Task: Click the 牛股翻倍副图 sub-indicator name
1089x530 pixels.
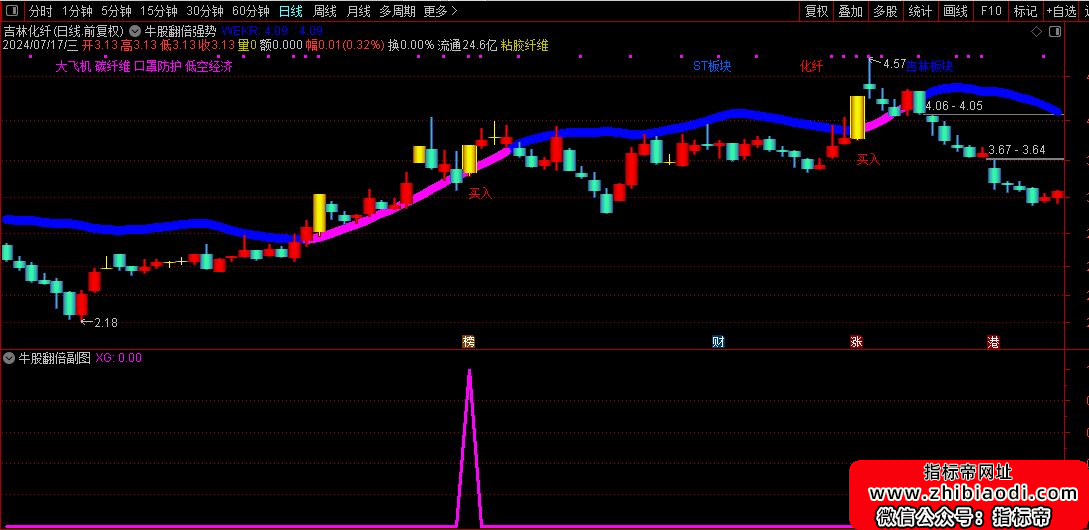Action: 54,358
